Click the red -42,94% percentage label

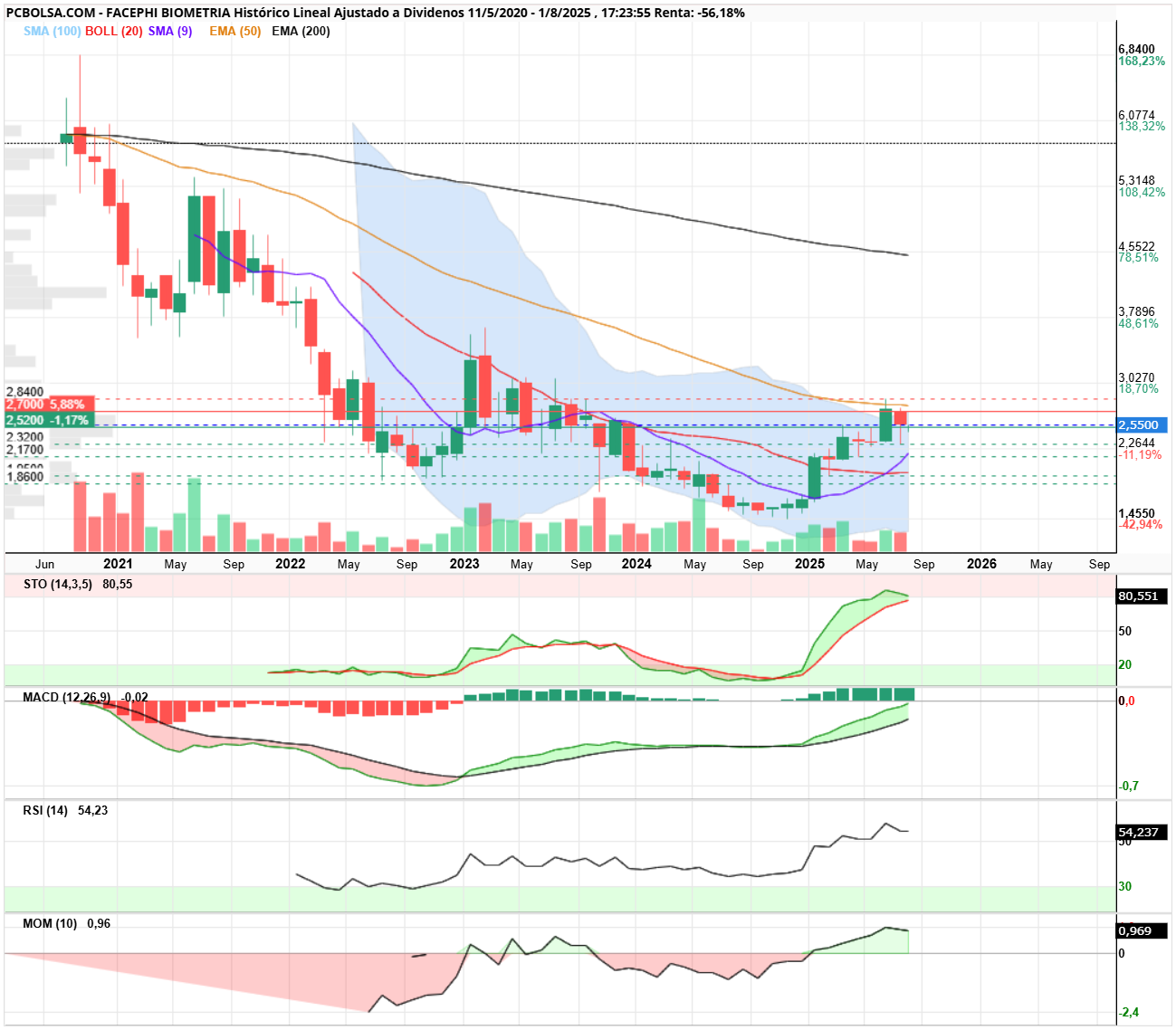(1141, 525)
